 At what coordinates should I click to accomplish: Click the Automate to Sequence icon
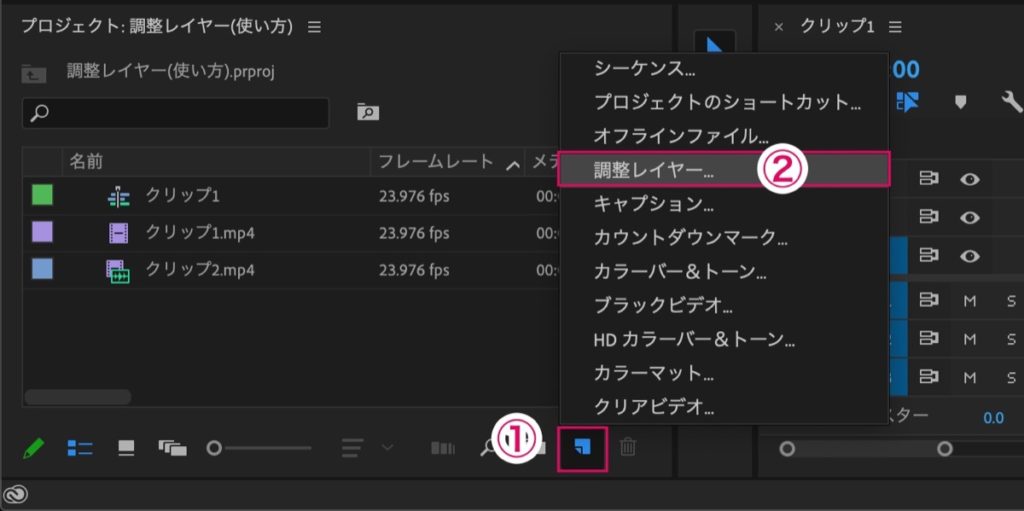[443, 448]
